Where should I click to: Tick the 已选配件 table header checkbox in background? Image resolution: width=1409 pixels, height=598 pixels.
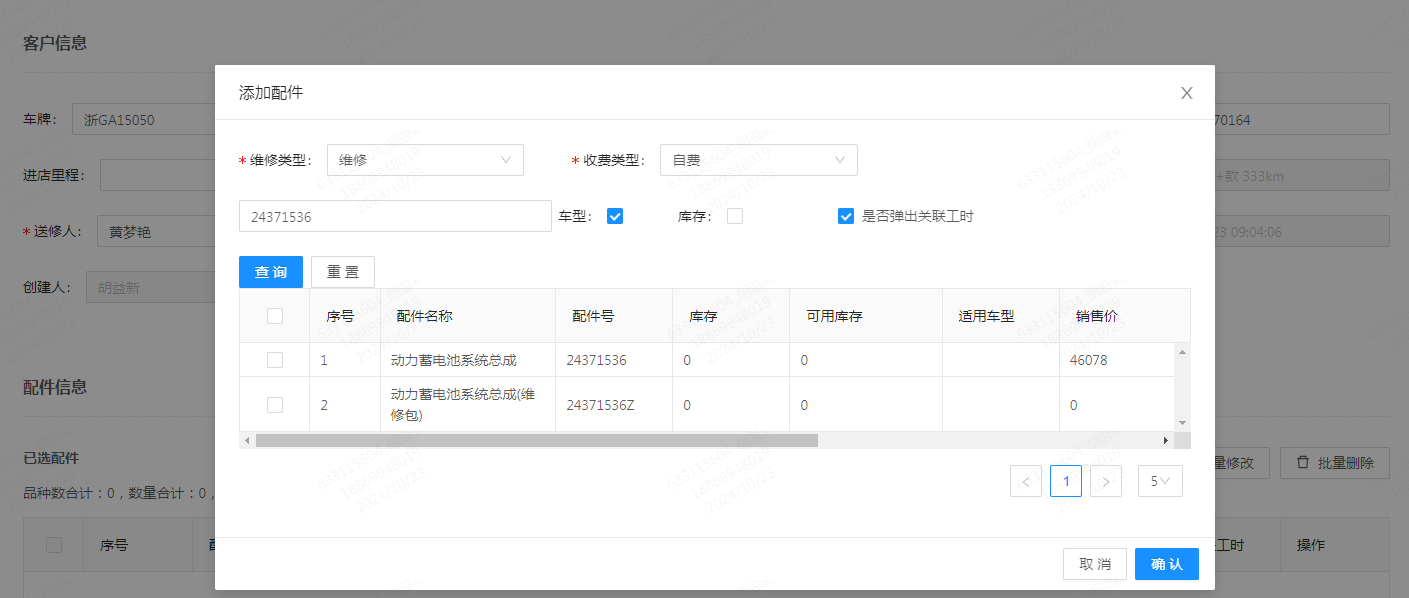tap(54, 545)
